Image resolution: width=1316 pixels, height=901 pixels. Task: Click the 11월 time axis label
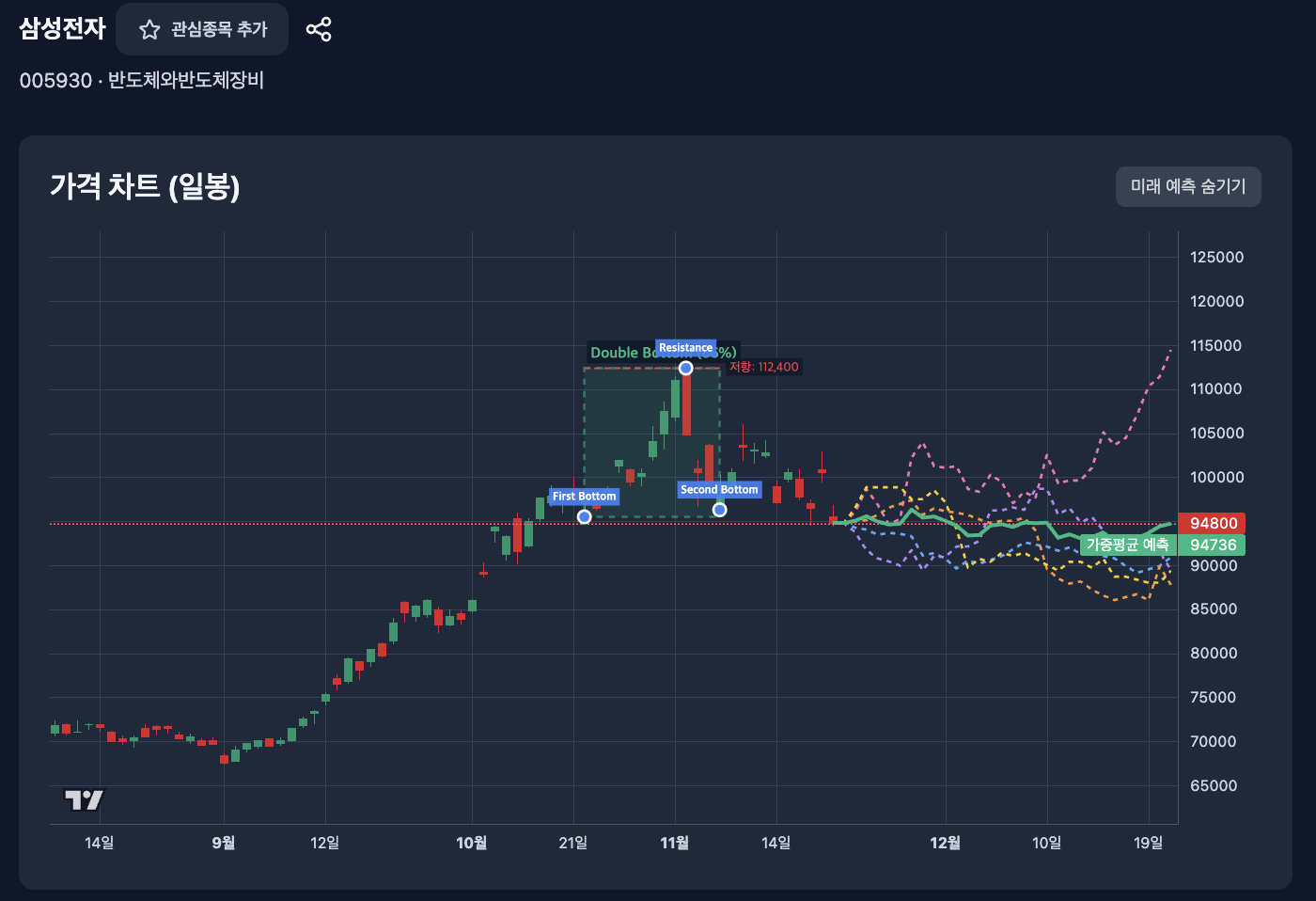675,843
